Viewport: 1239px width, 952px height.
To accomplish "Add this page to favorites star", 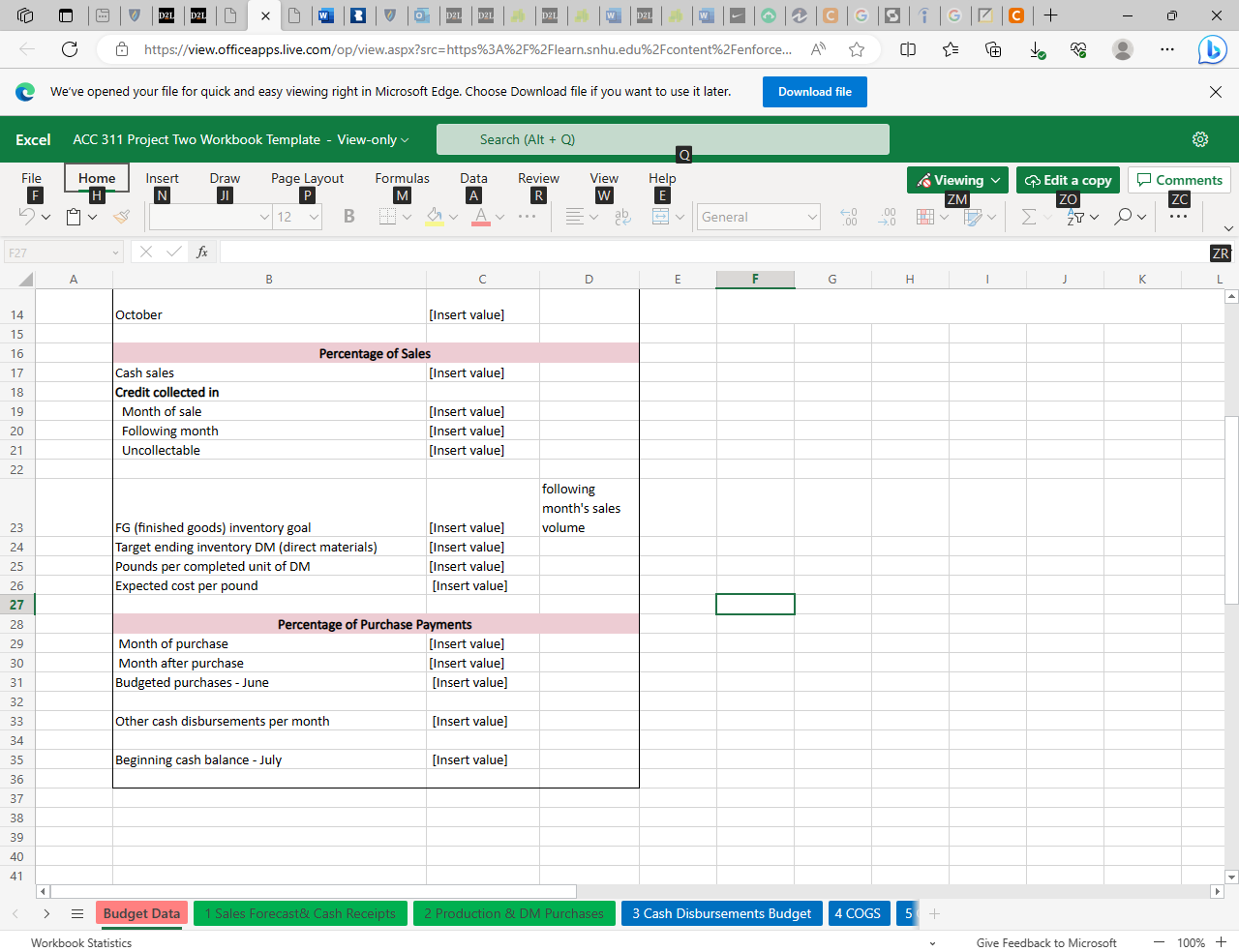I will click(x=857, y=49).
